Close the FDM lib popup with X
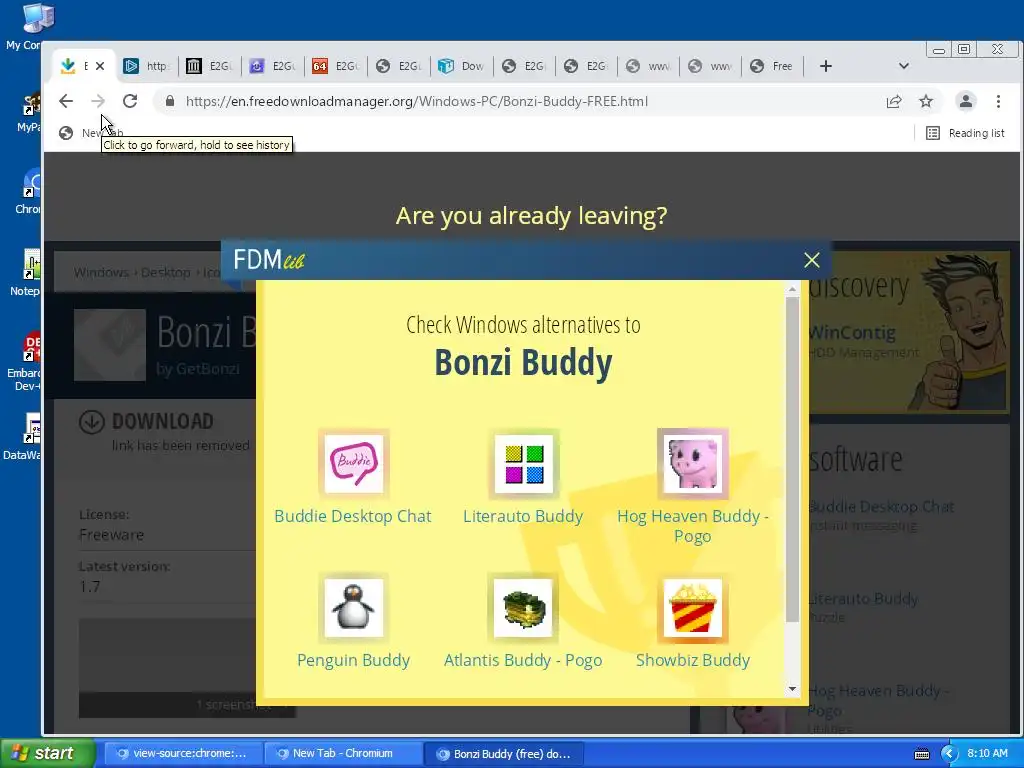Image resolution: width=1024 pixels, height=768 pixels. [812, 260]
